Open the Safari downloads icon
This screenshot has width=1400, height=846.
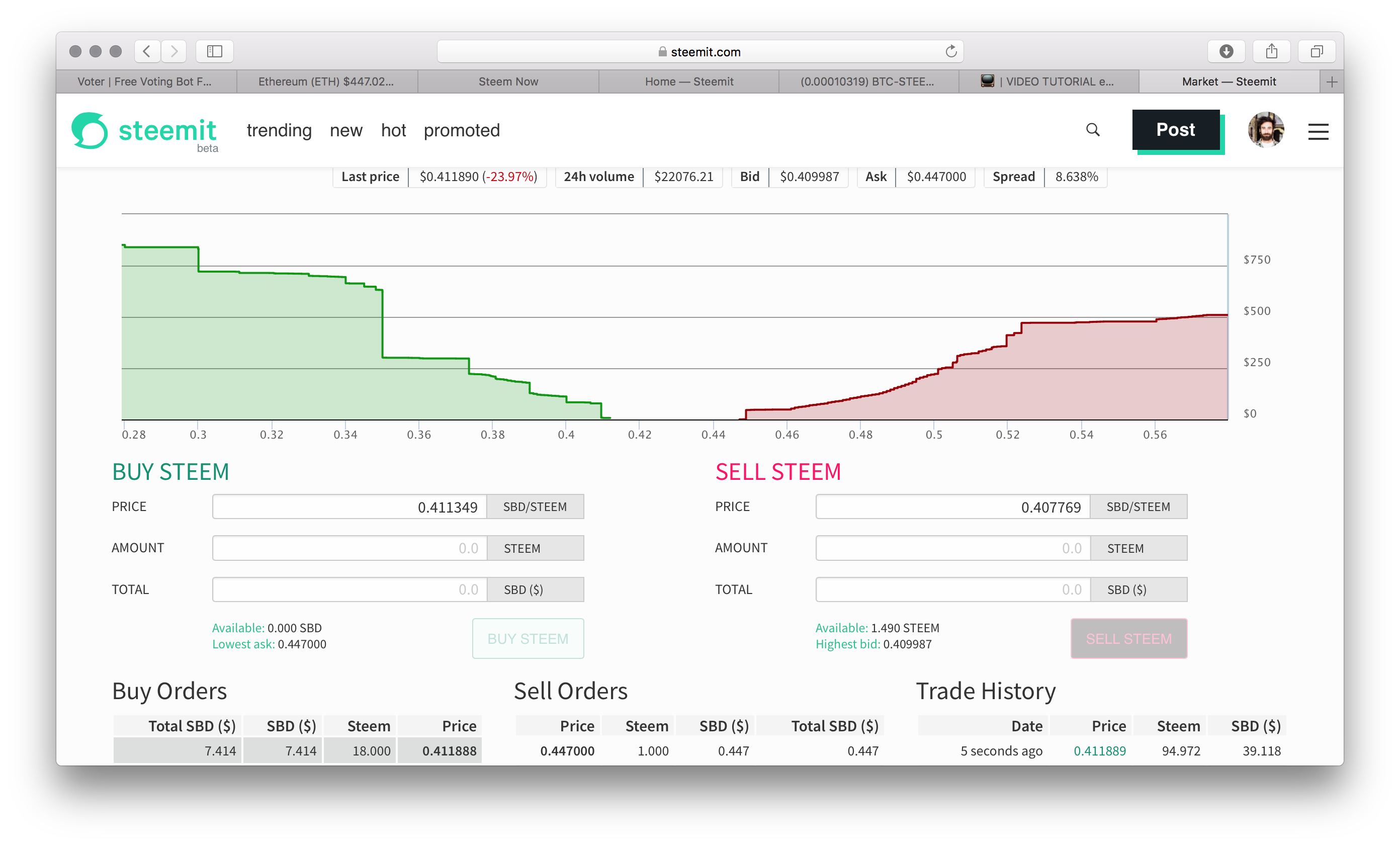(x=1226, y=51)
